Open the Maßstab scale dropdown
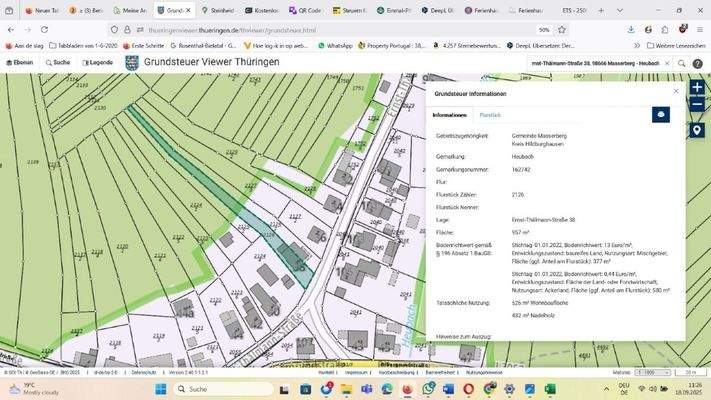 (x=651, y=372)
